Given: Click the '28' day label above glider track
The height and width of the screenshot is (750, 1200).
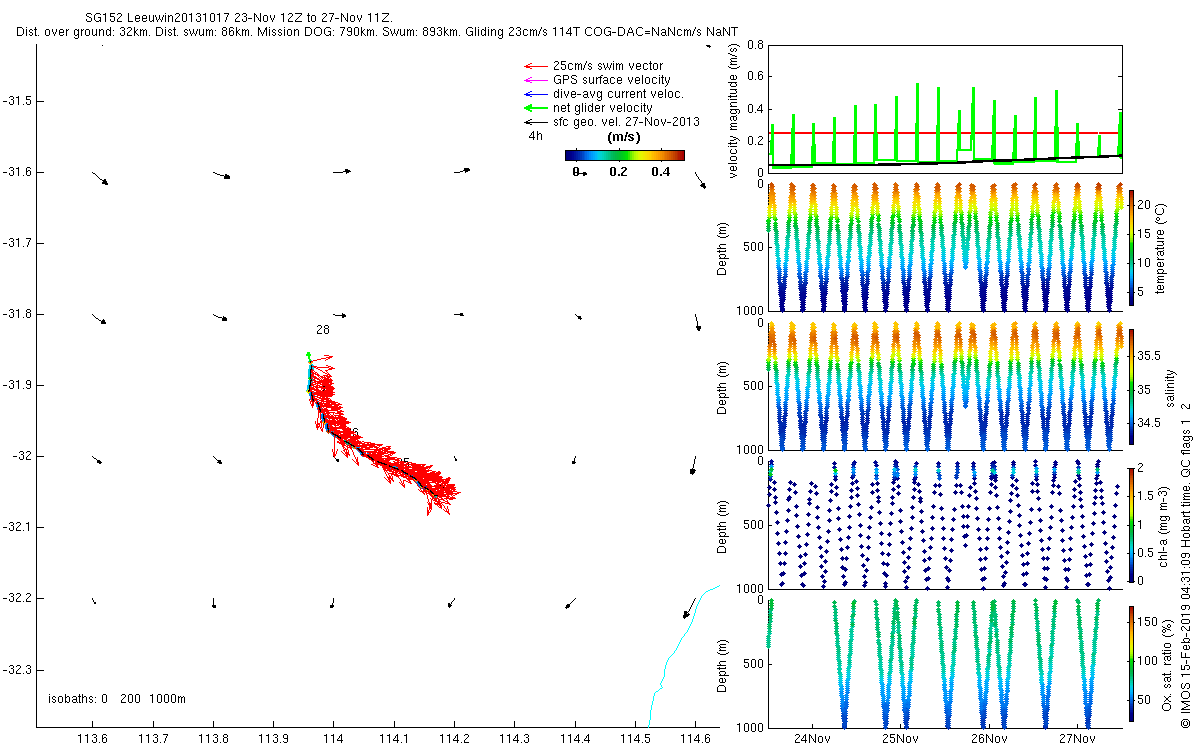Looking at the screenshot, I should coord(322,329).
